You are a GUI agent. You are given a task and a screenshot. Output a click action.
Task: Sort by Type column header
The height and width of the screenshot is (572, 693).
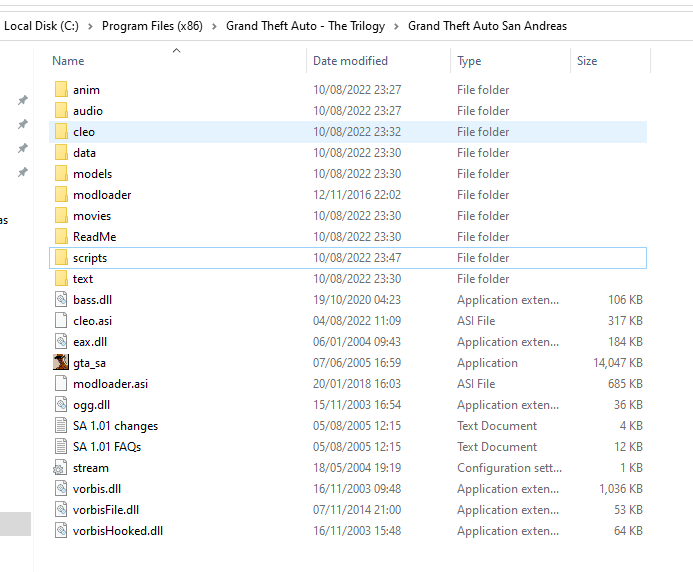pyautogui.click(x=469, y=61)
